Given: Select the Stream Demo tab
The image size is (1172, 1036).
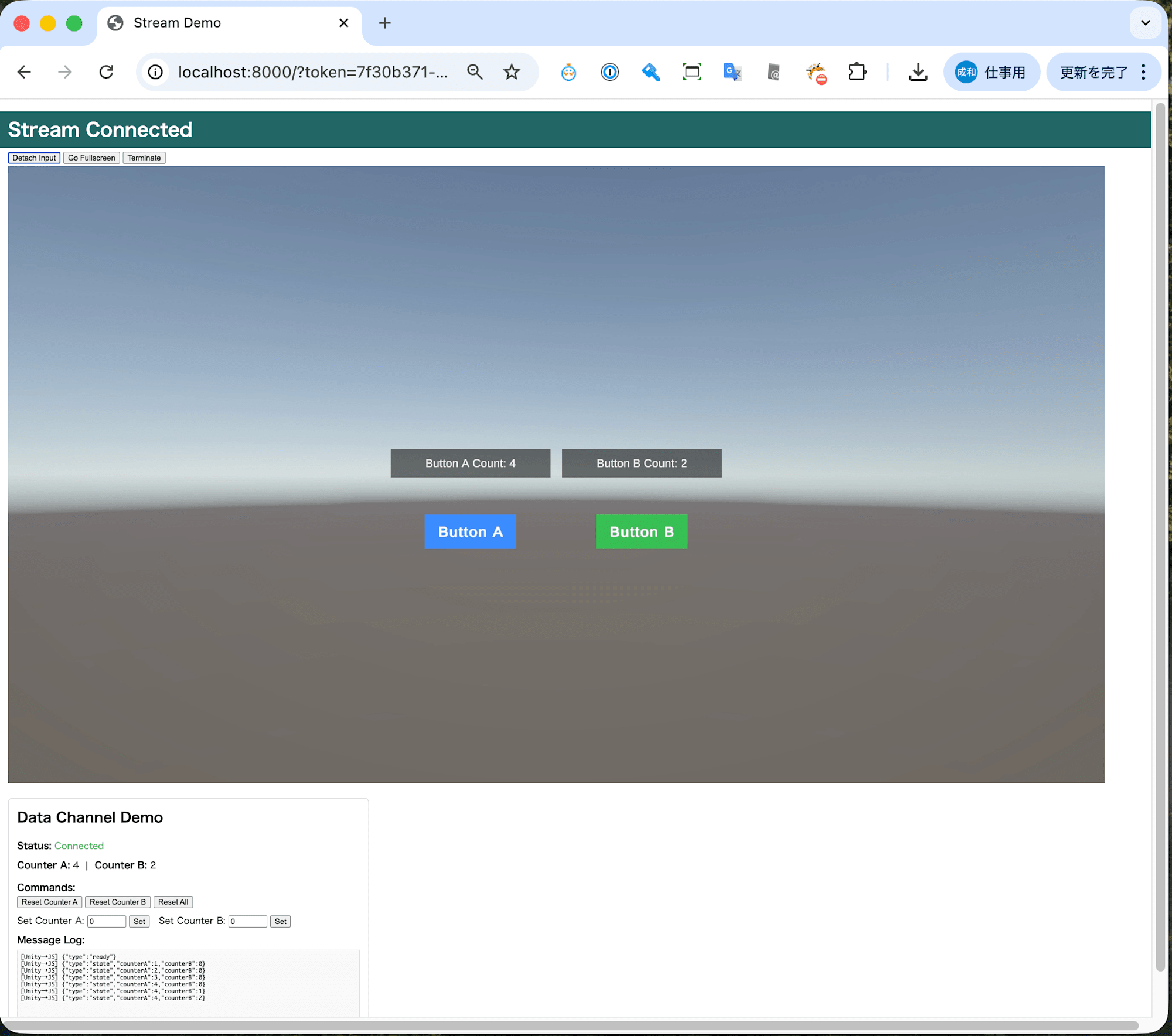Looking at the screenshot, I should (223, 23).
